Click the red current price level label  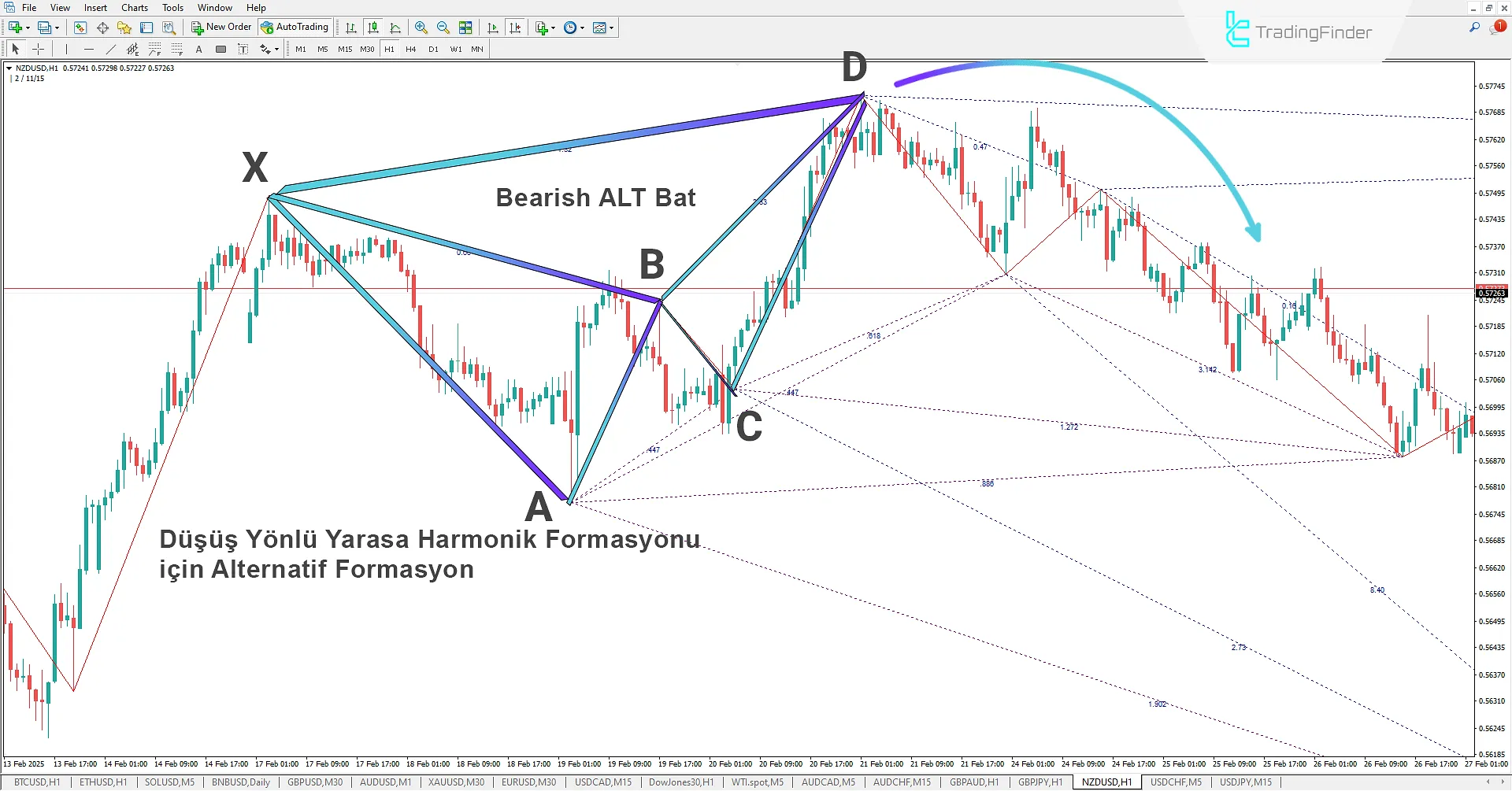click(x=1491, y=292)
